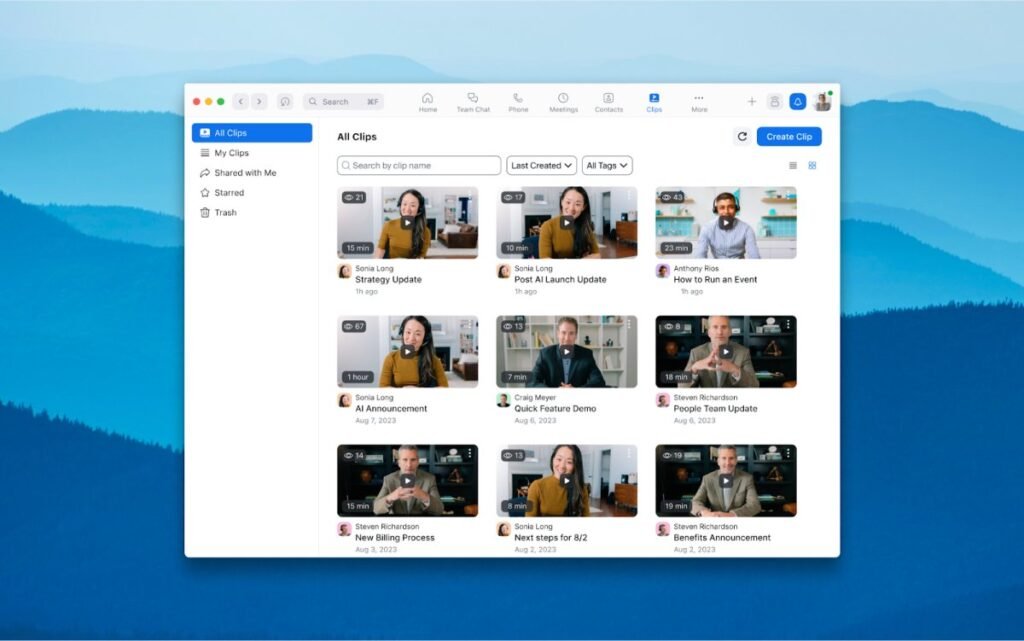Open notifications via the bell icon

tap(797, 101)
